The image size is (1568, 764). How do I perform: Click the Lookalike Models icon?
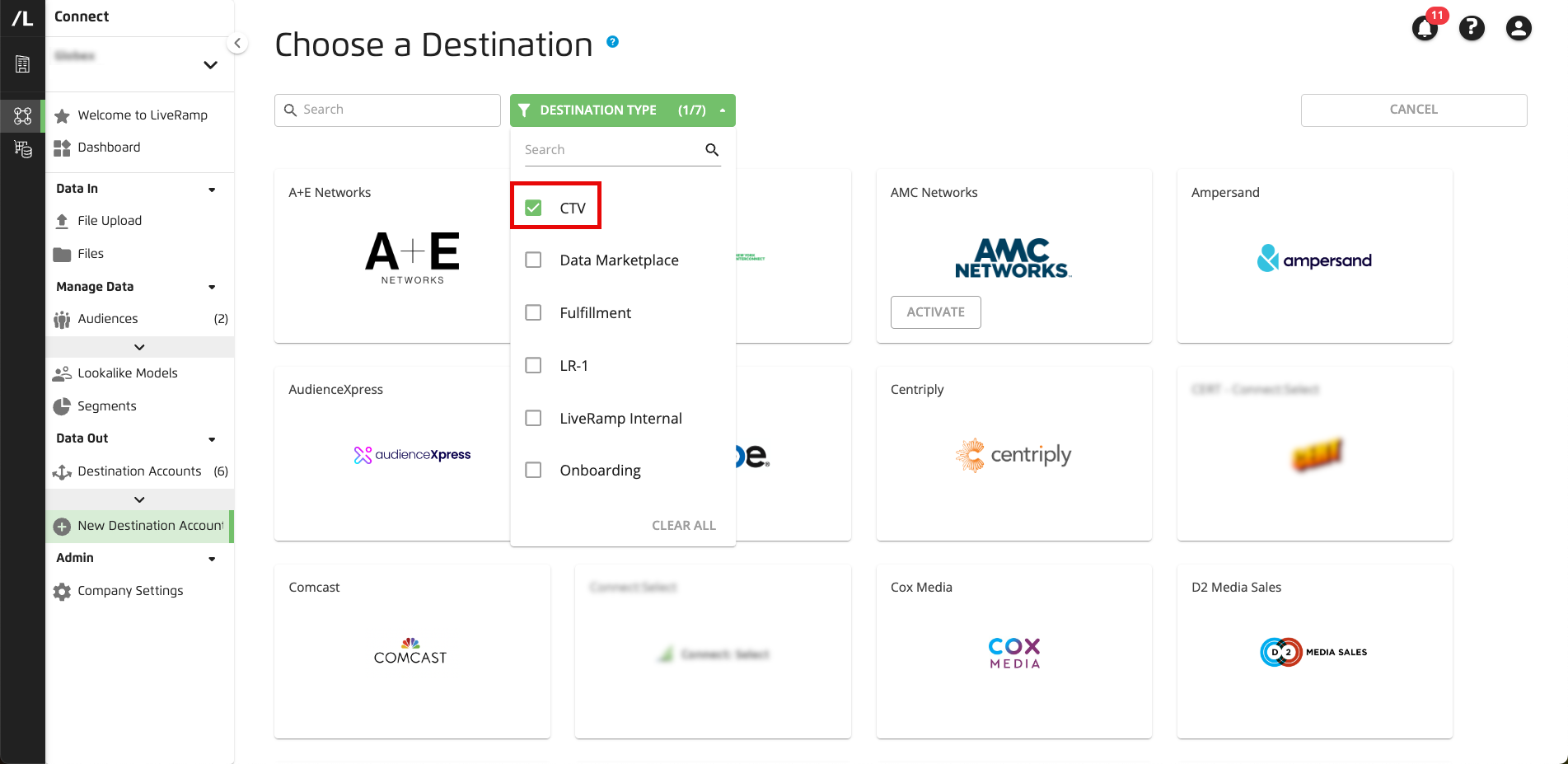(62, 373)
